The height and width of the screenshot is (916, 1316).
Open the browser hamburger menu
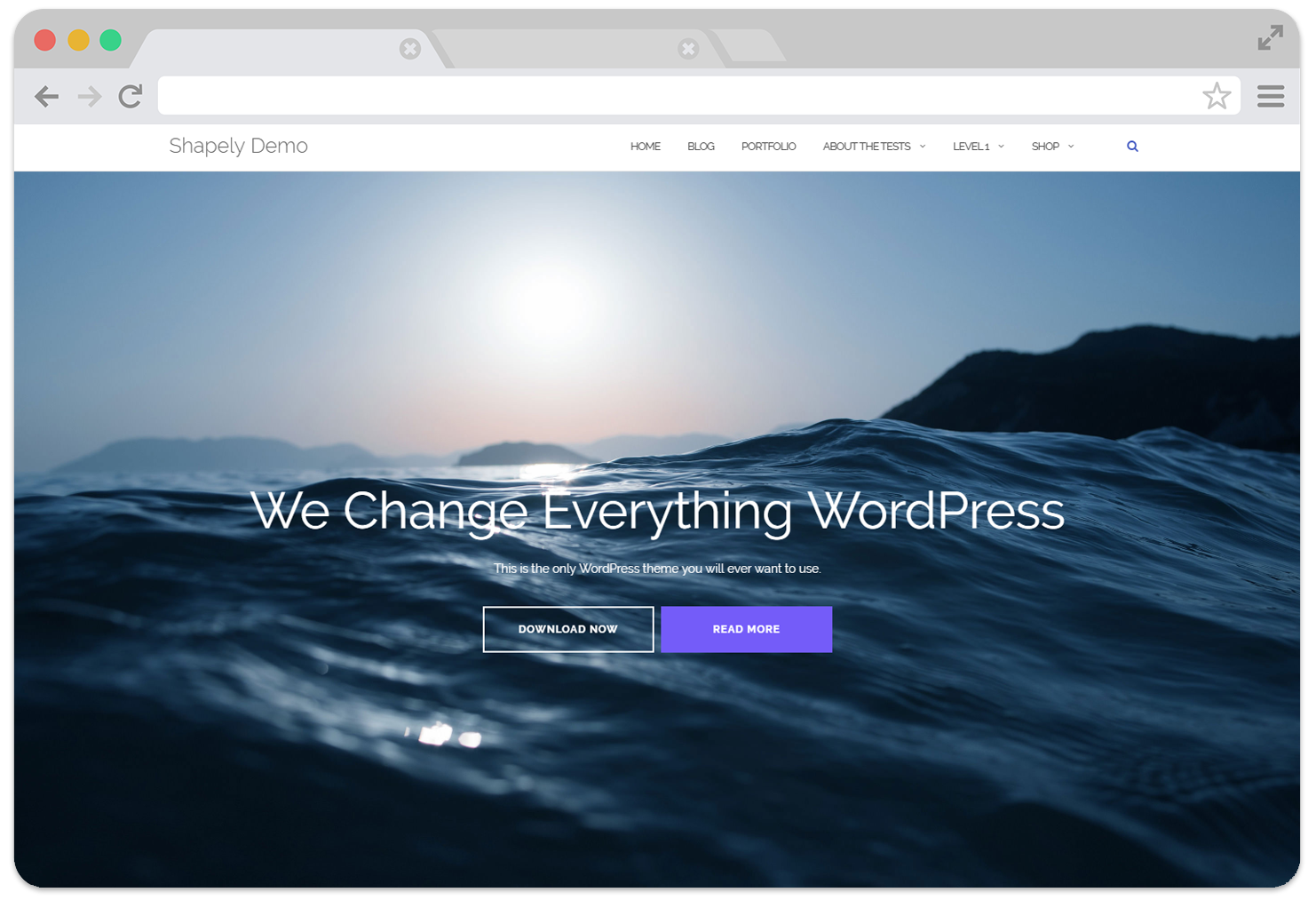(1271, 96)
